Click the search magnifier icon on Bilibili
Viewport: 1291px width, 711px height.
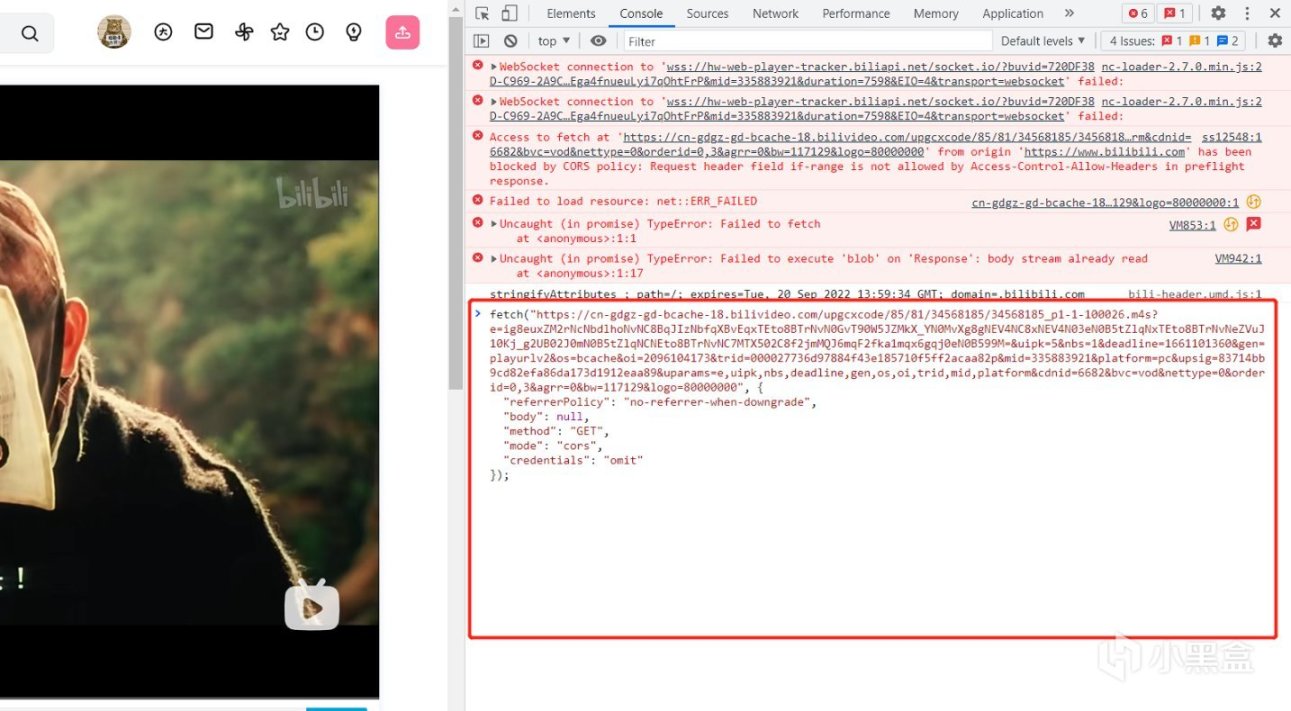[29, 33]
